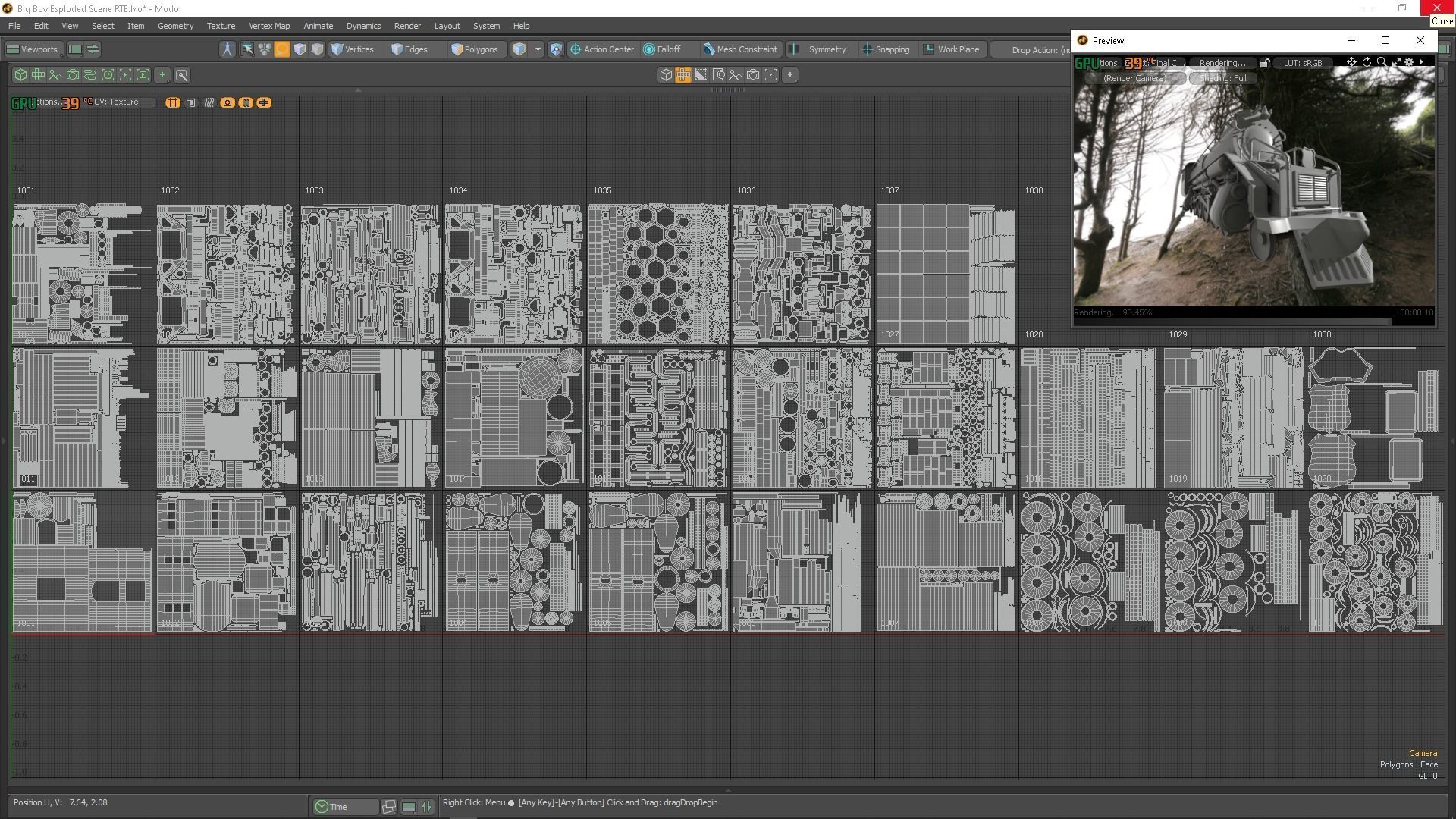The height and width of the screenshot is (819, 1456).
Task: Expand the item mode dropdown arrow
Action: [x=538, y=49]
